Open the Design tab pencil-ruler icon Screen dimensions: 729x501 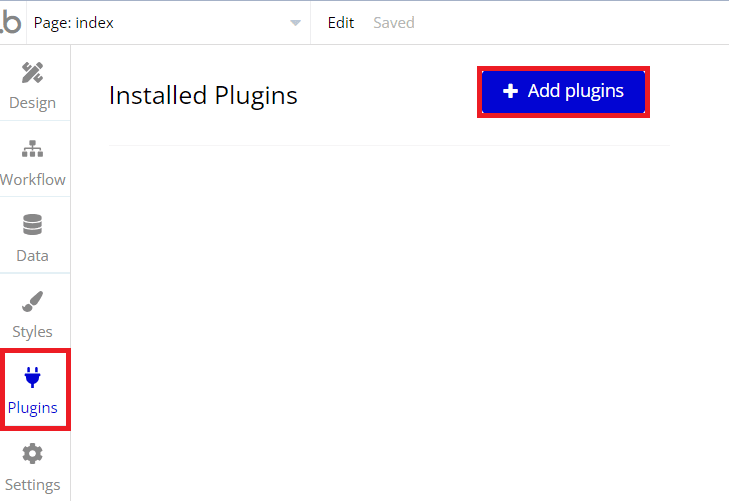point(33,73)
